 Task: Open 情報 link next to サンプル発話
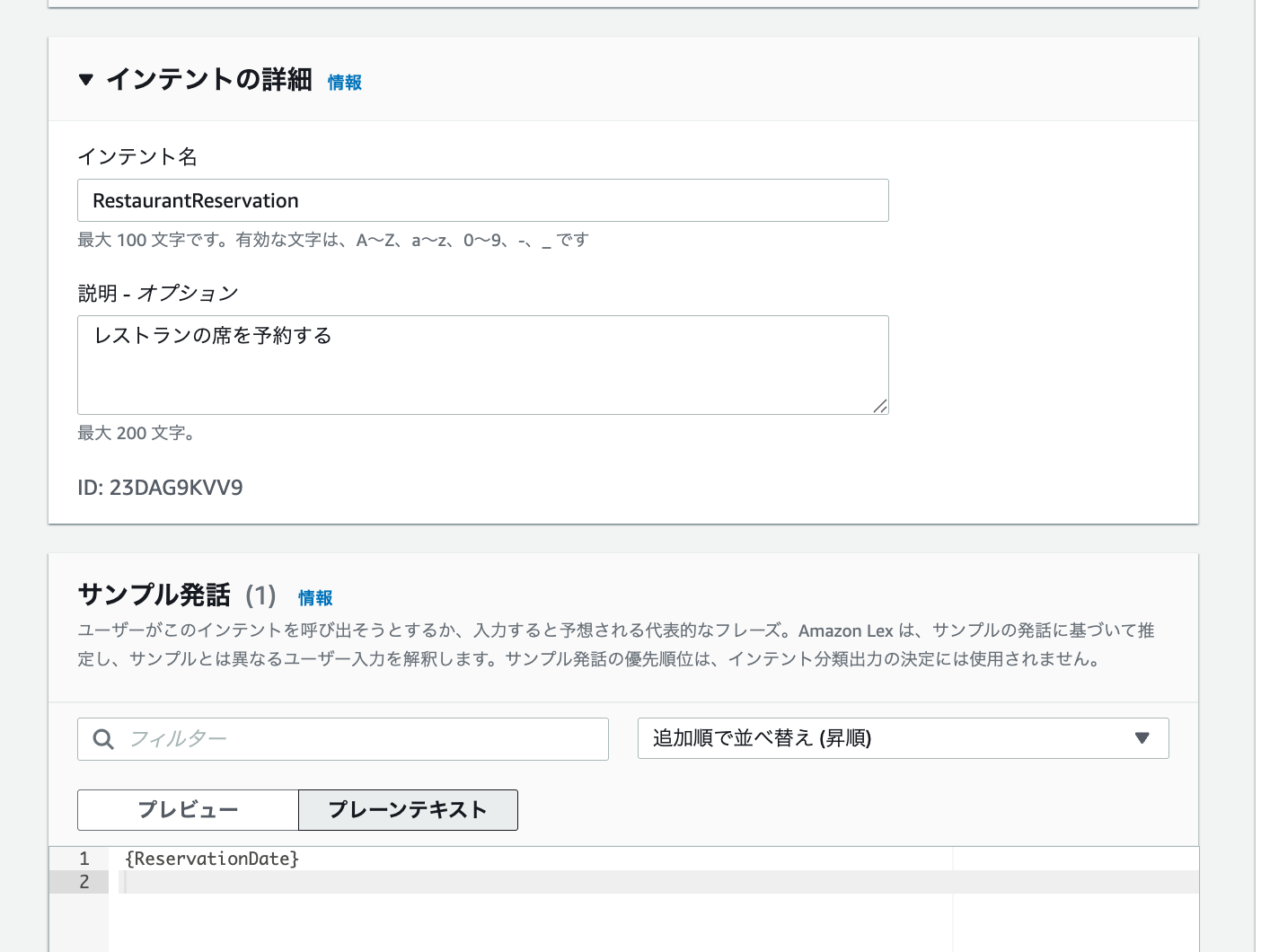(x=315, y=598)
